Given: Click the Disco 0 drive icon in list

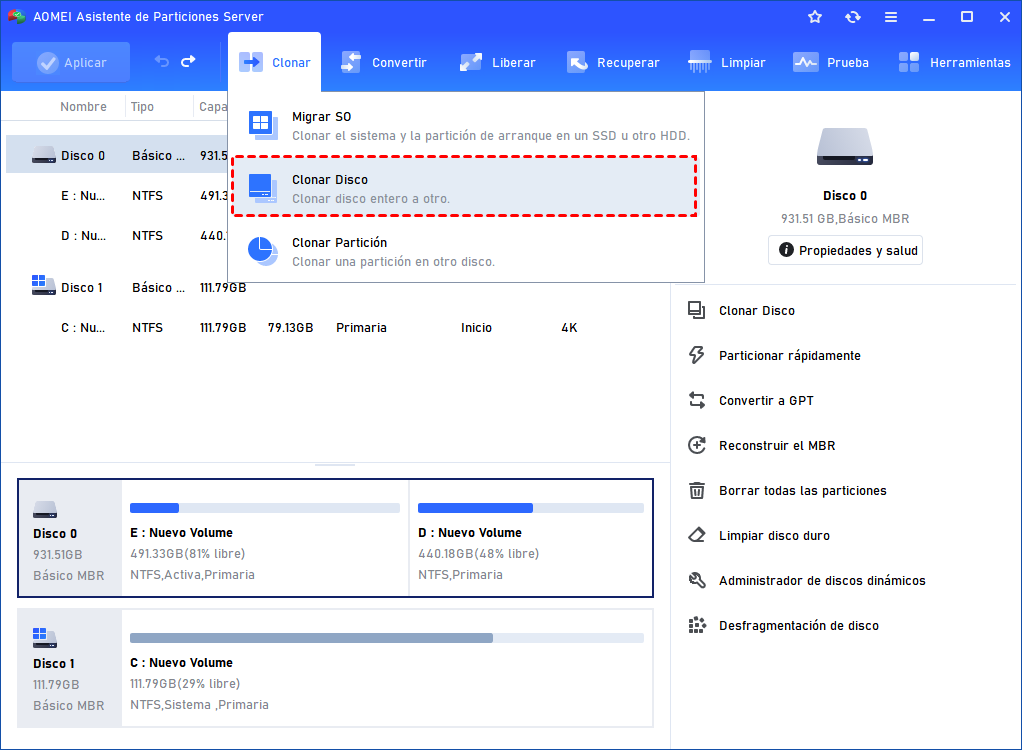Looking at the screenshot, I should click(44, 155).
